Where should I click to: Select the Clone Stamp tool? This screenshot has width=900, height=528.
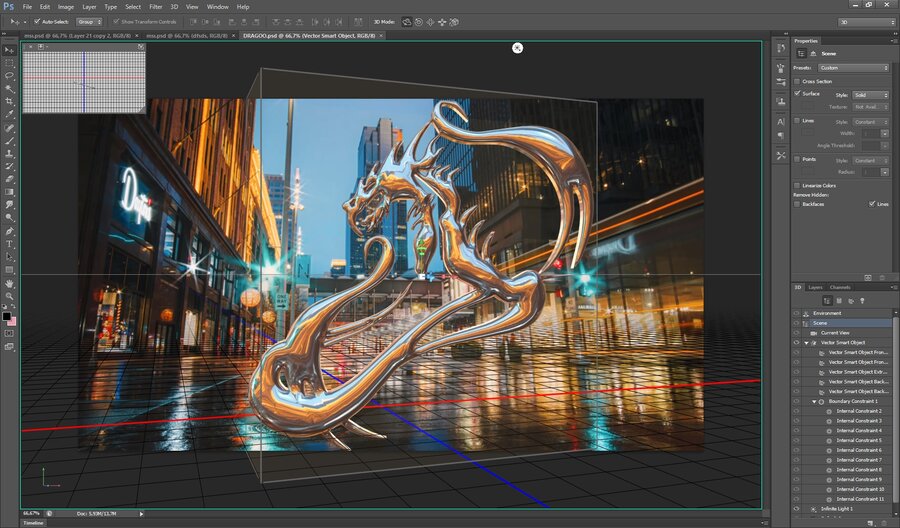tap(9, 154)
